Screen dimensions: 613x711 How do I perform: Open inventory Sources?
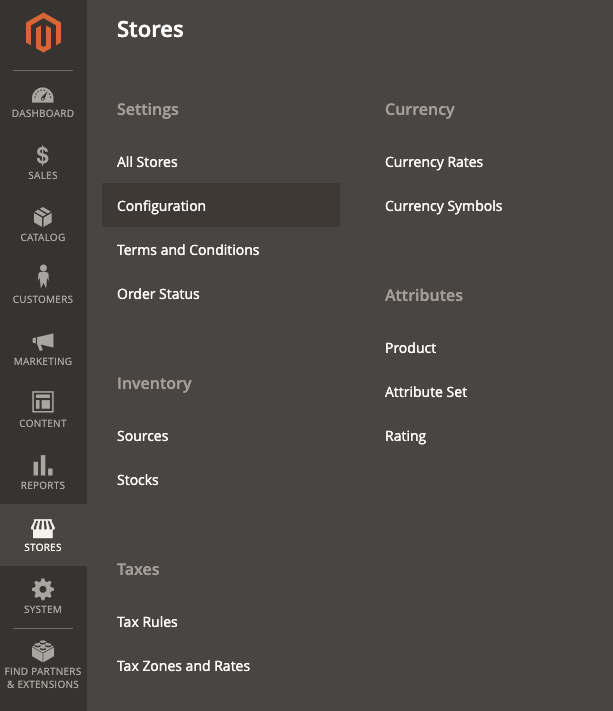pyautogui.click(x=142, y=436)
